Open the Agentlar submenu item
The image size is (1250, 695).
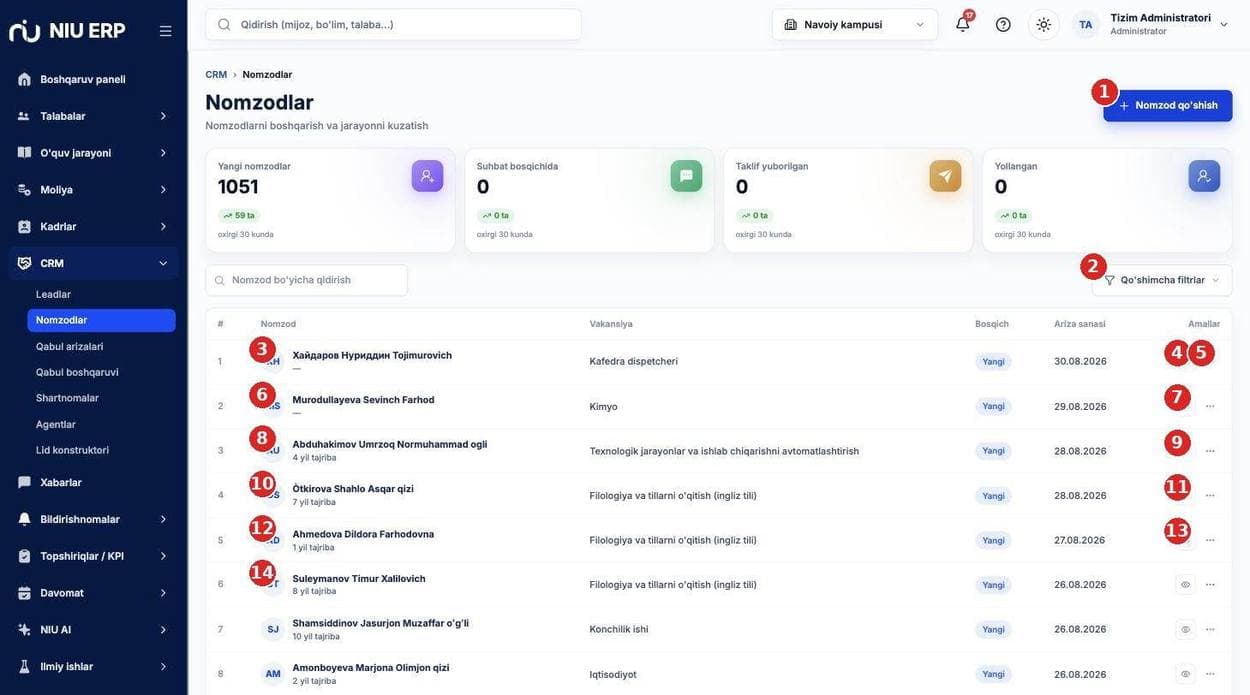click(x=101, y=424)
